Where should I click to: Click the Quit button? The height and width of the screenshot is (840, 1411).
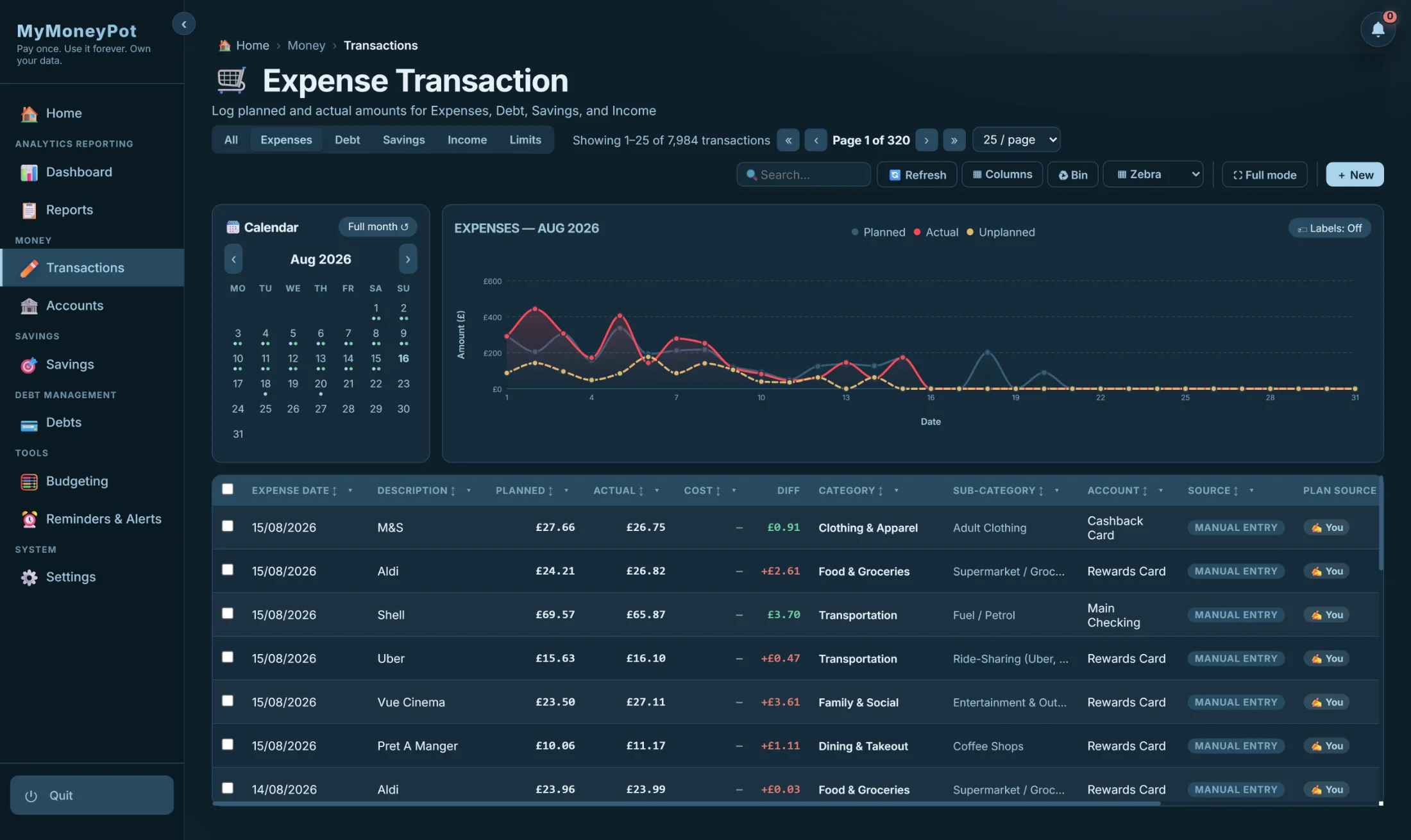click(x=92, y=795)
